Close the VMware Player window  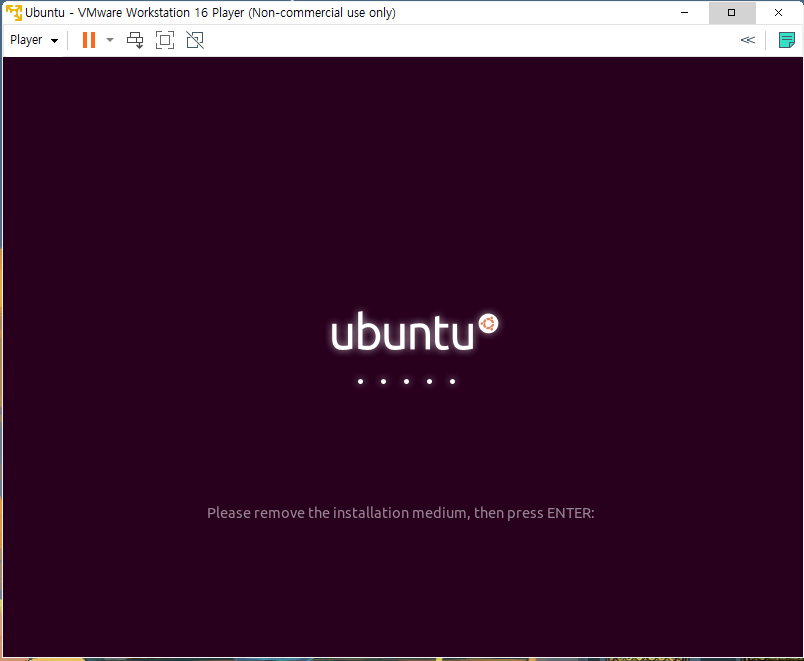[778, 12]
